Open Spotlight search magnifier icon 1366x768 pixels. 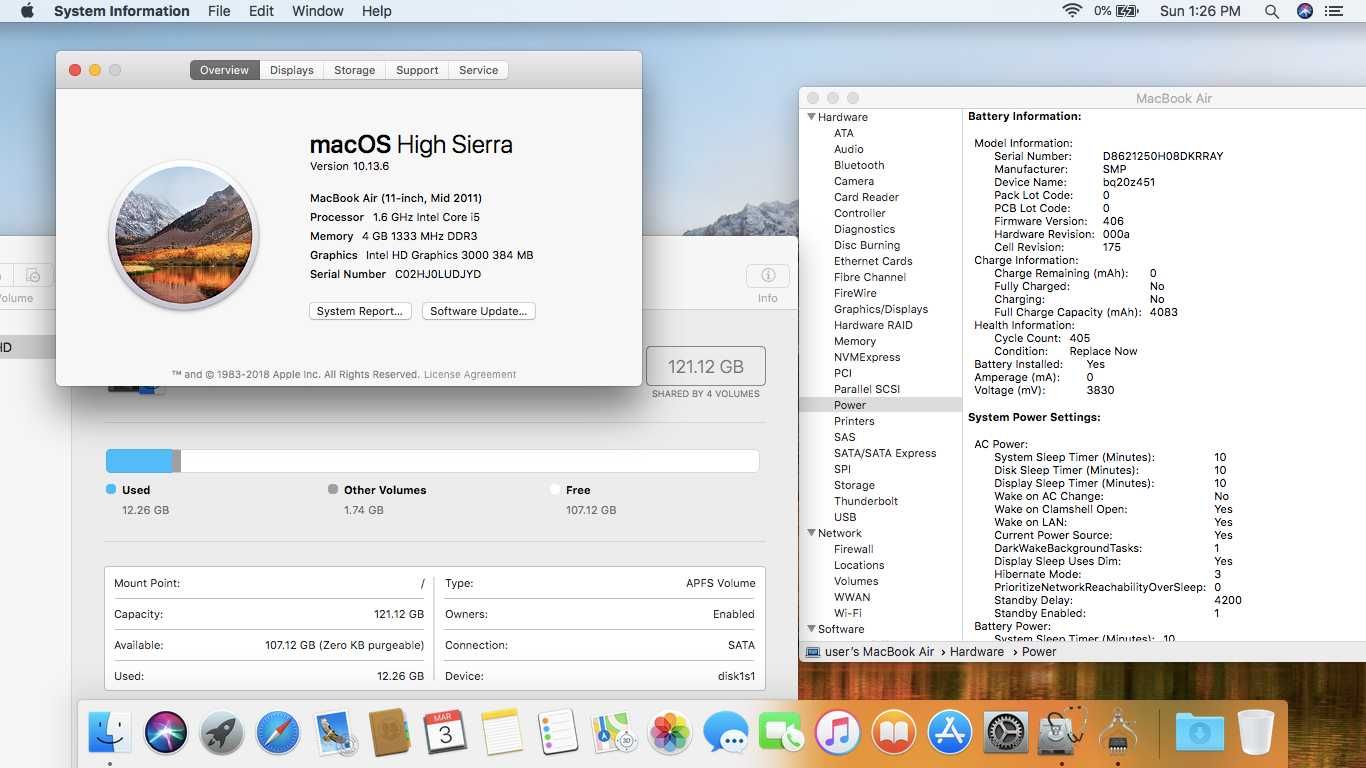1271,11
